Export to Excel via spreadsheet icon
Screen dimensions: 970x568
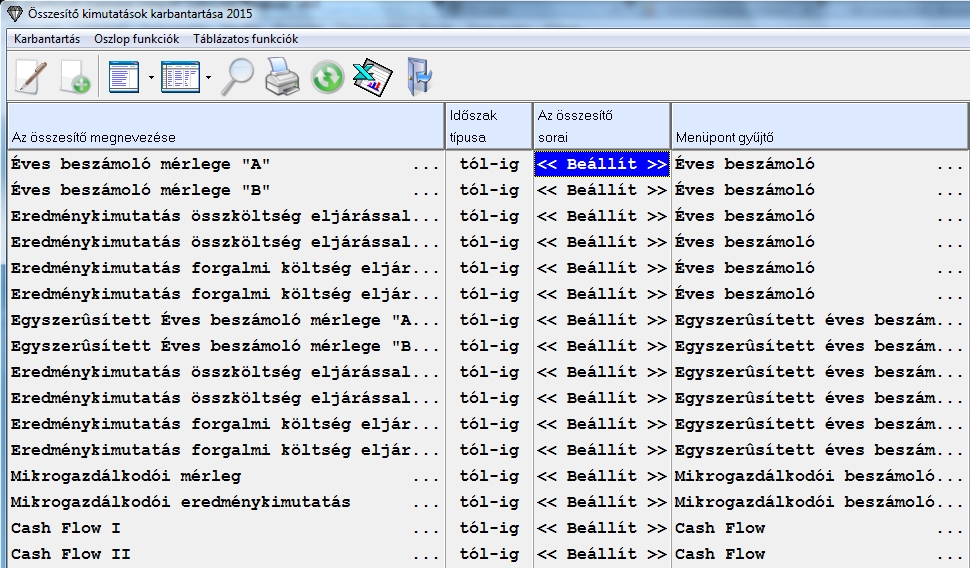[372, 77]
